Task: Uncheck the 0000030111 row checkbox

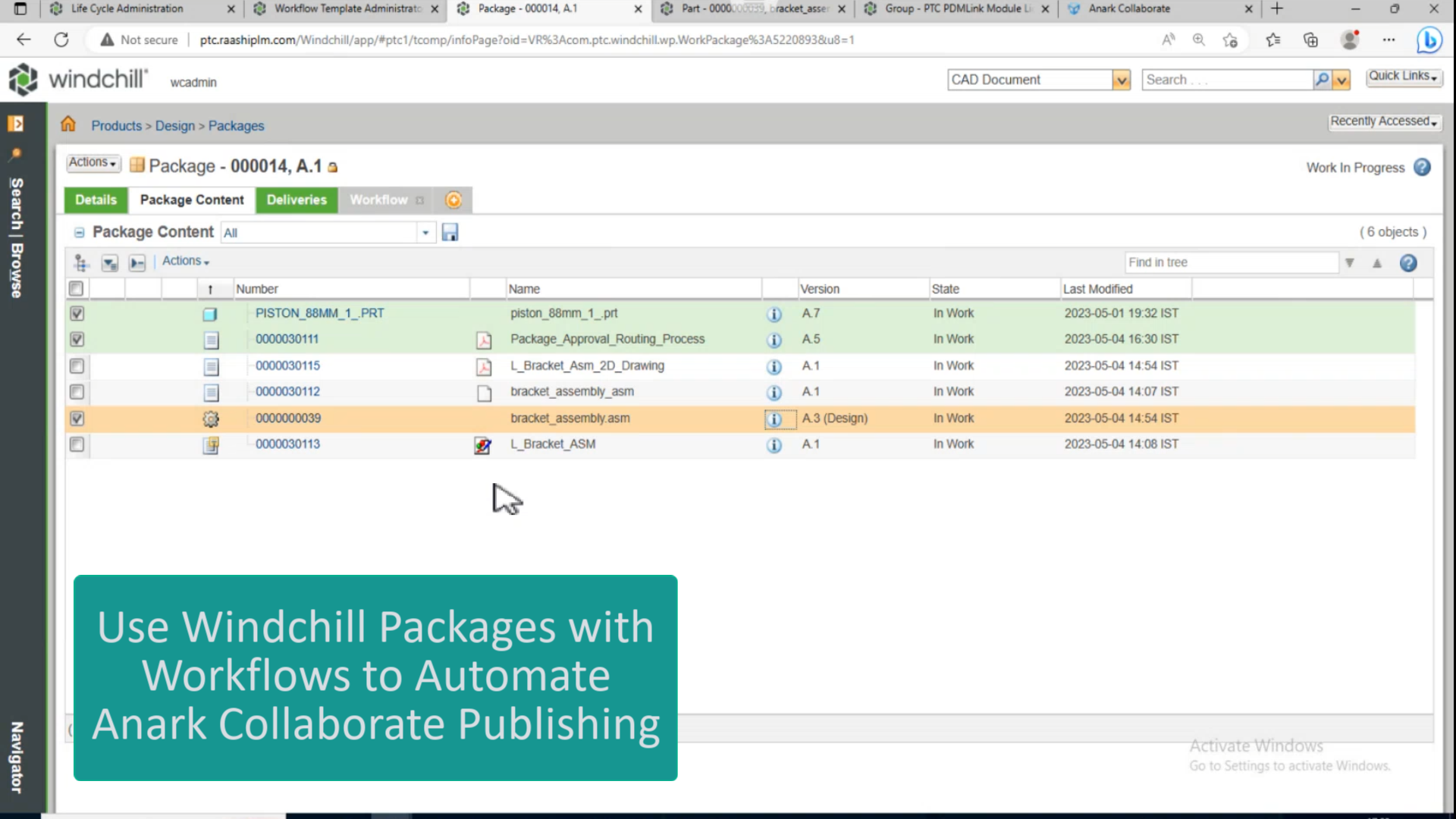Action: 77,339
